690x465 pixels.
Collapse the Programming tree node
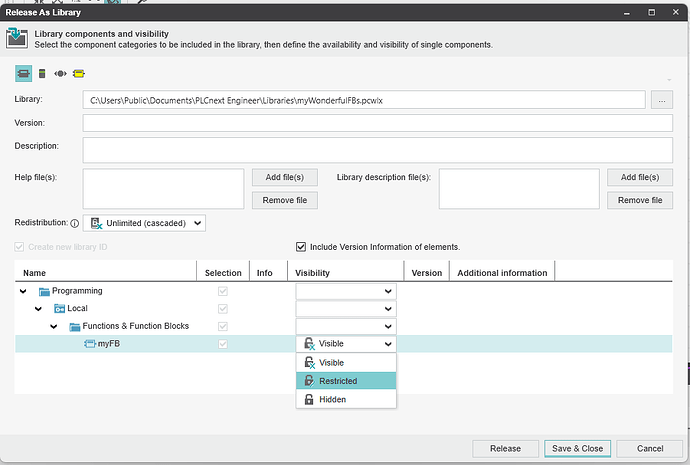tap(23, 291)
